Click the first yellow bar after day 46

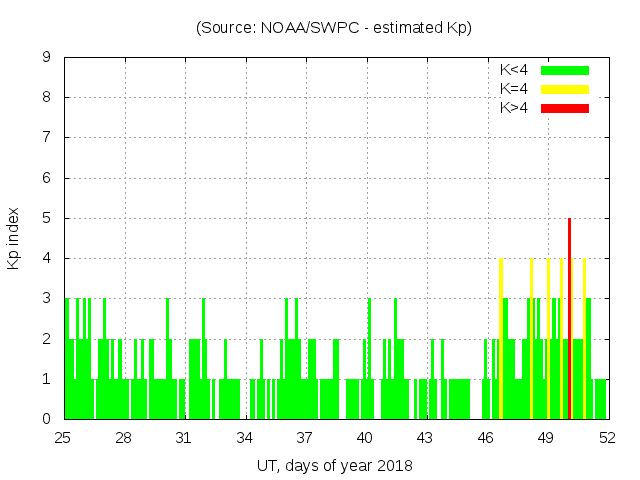(x=500, y=340)
